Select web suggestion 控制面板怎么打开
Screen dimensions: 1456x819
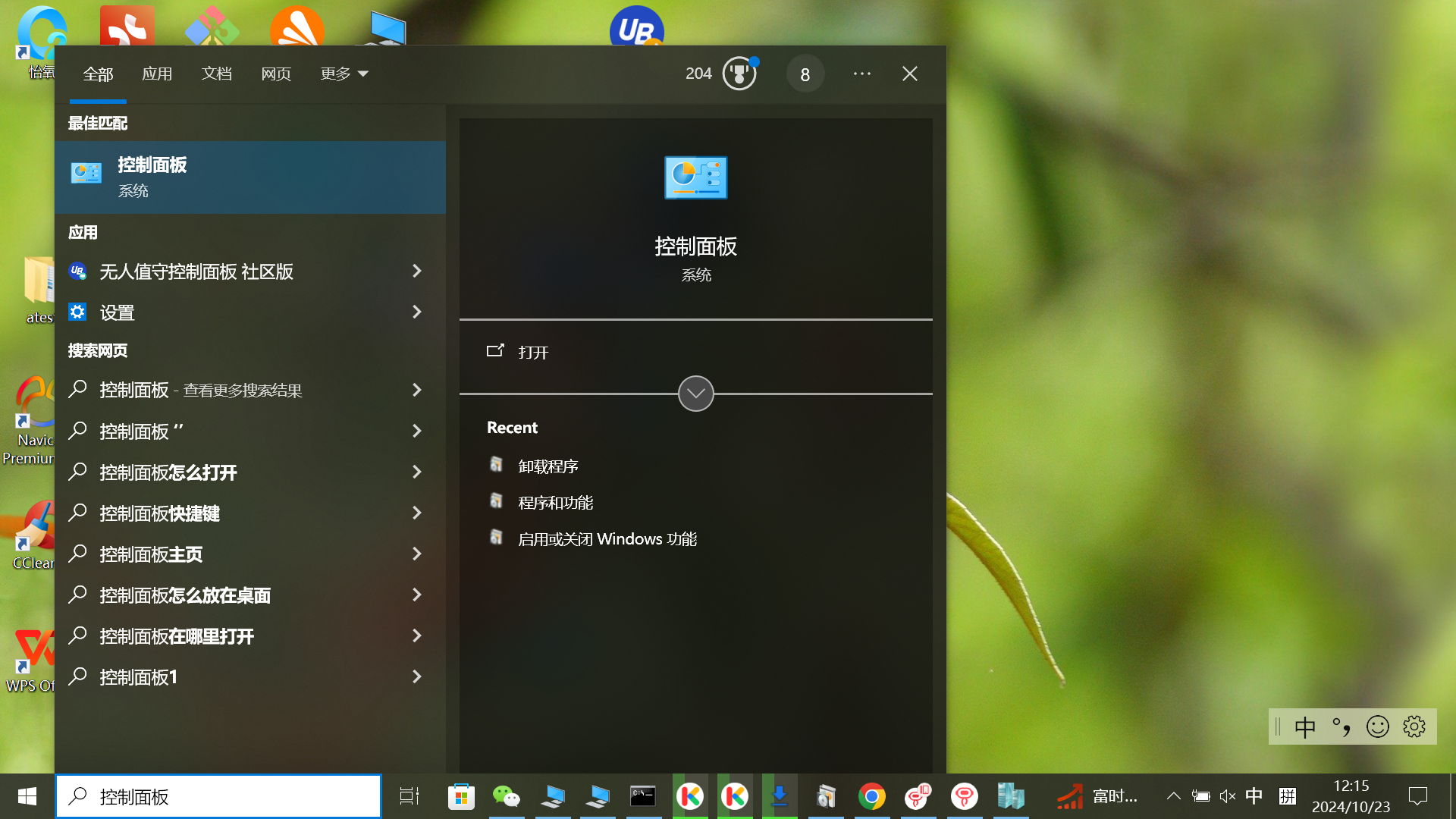(x=227, y=472)
